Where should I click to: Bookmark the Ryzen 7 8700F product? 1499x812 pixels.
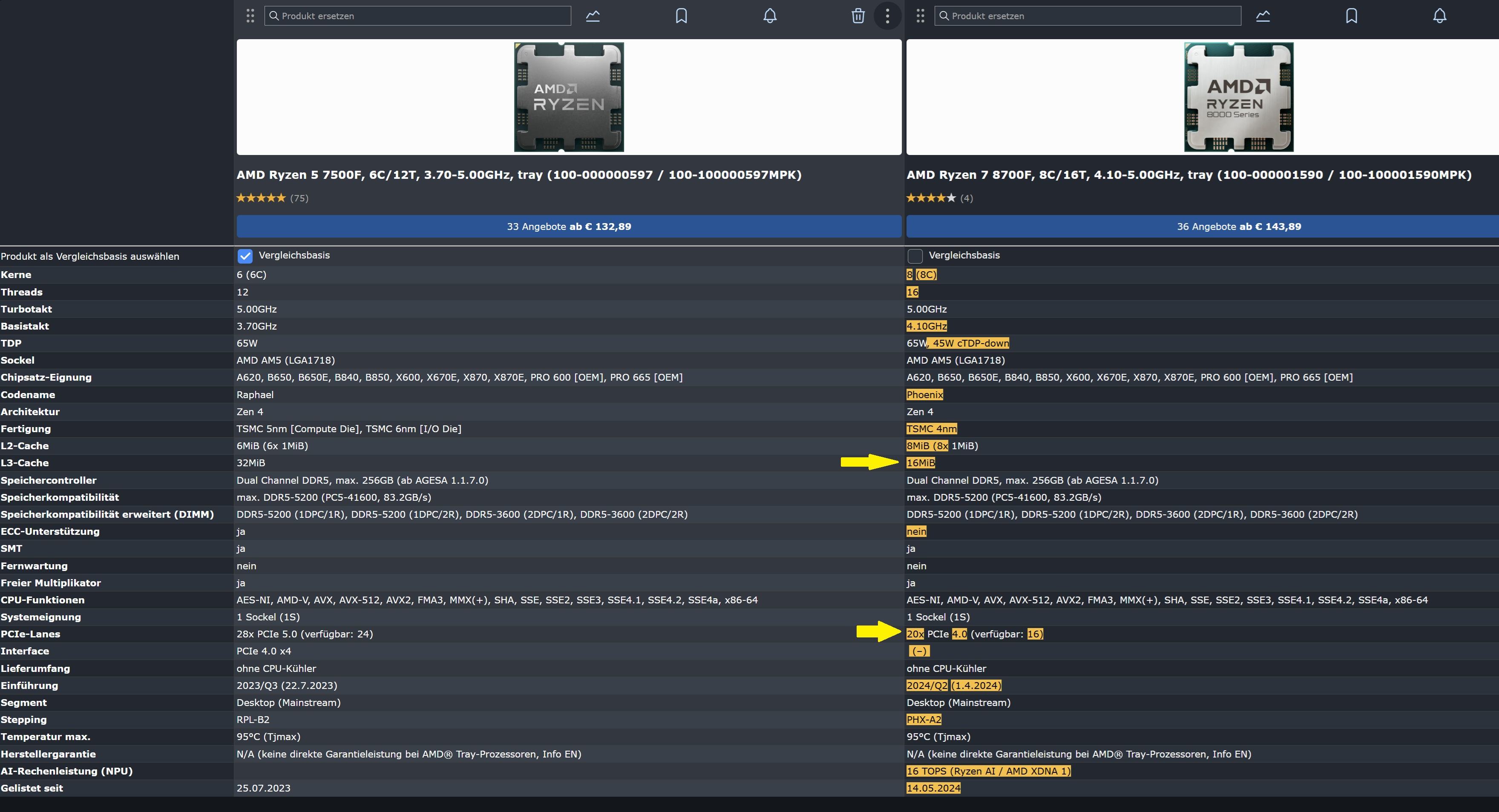click(1351, 16)
